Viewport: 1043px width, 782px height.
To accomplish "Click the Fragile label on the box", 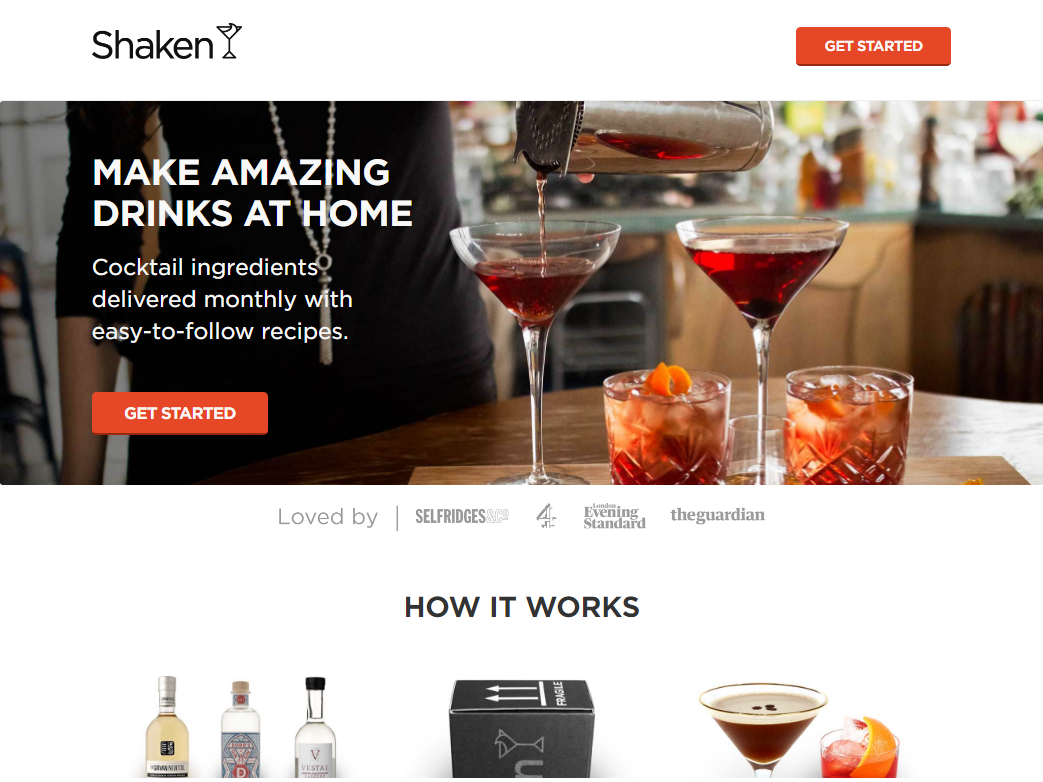I will (559, 692).
